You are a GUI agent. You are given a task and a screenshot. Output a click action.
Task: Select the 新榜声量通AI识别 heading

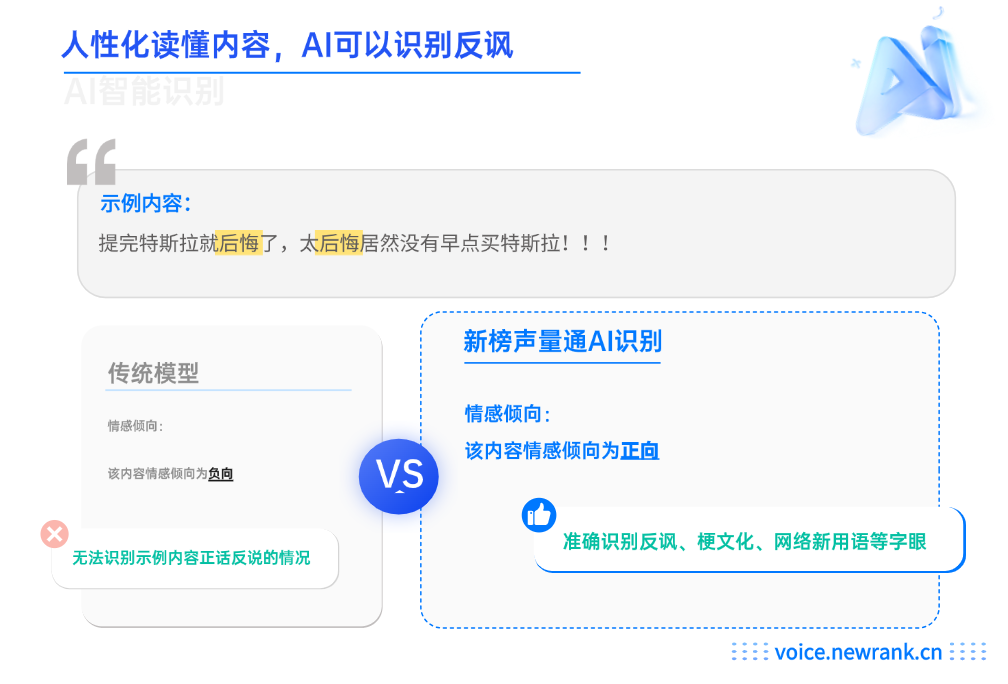pos(562,341)
